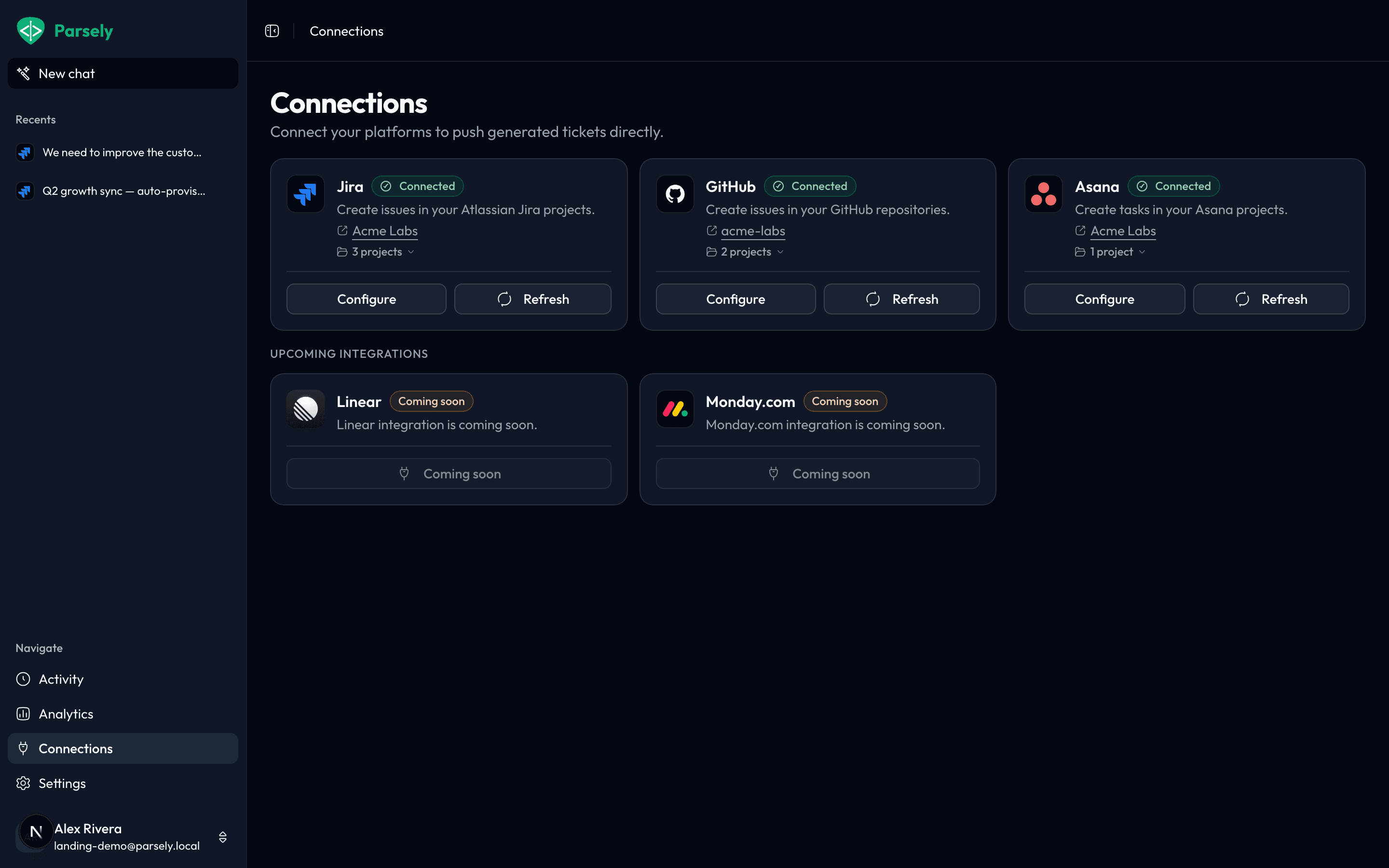Click the Asana logo in Asana card

coord(1044,194)
